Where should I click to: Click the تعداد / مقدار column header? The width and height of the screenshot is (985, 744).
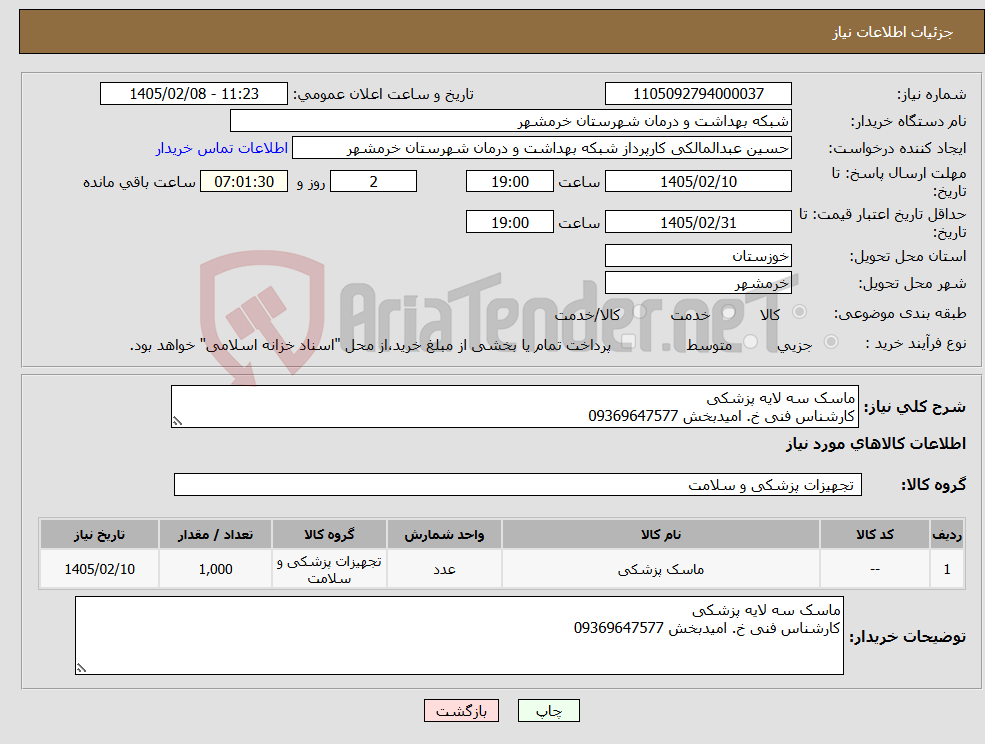[x=215, y=534]
